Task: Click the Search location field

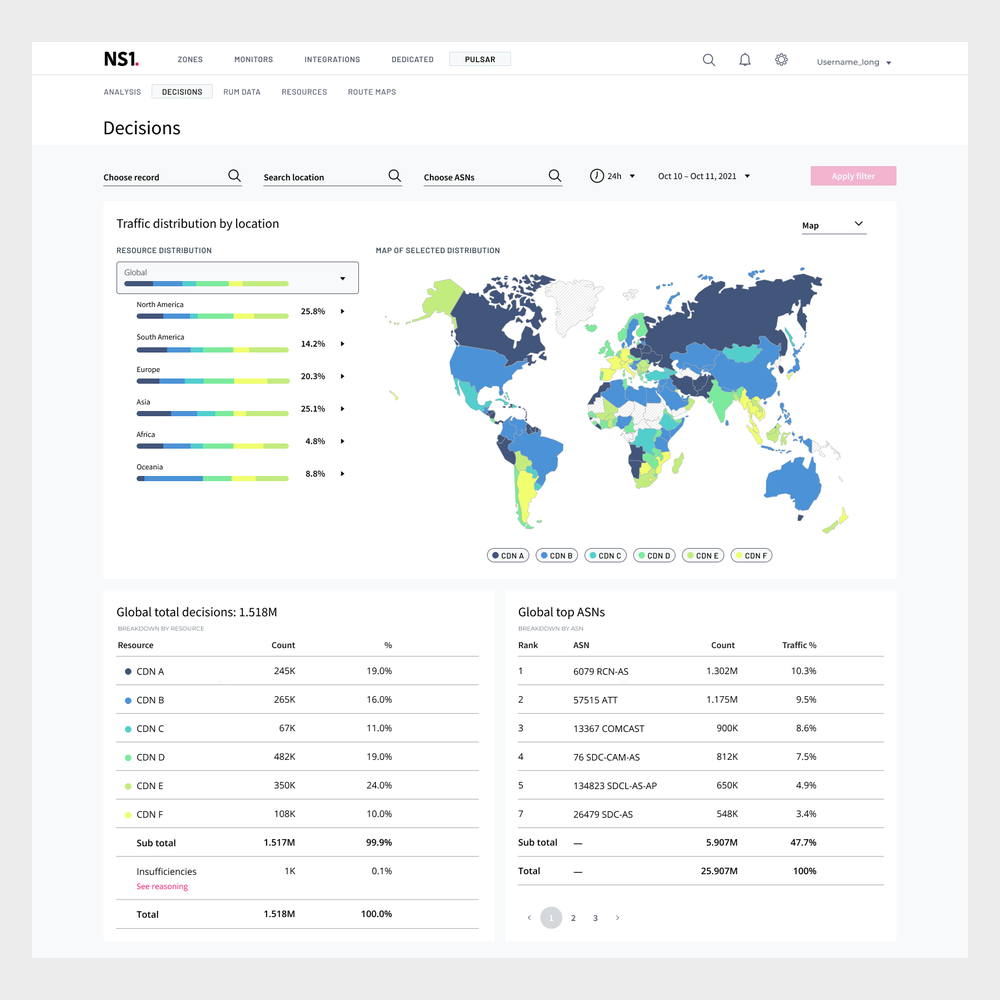Action: click(332, 177)
